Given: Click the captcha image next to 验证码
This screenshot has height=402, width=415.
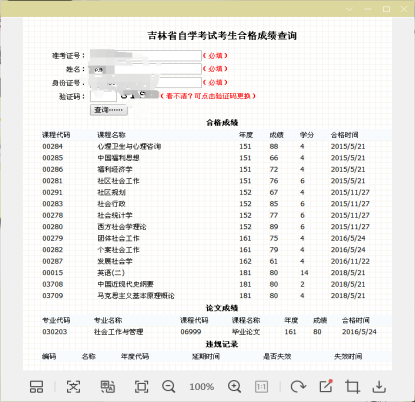Looking at the screenshot, I should [x=139, y=95].
